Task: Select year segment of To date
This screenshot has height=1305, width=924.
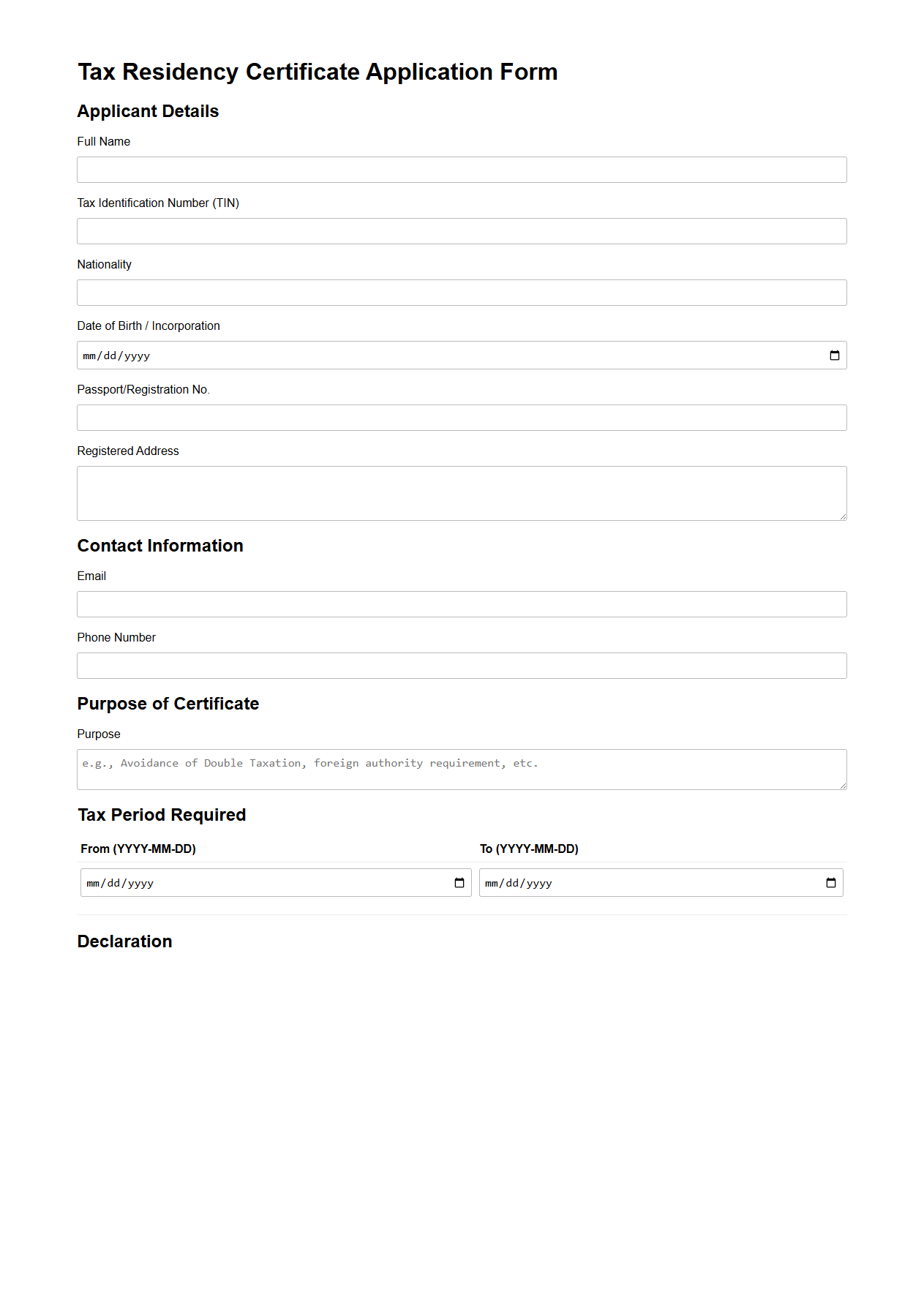Action: pos(539,884)
